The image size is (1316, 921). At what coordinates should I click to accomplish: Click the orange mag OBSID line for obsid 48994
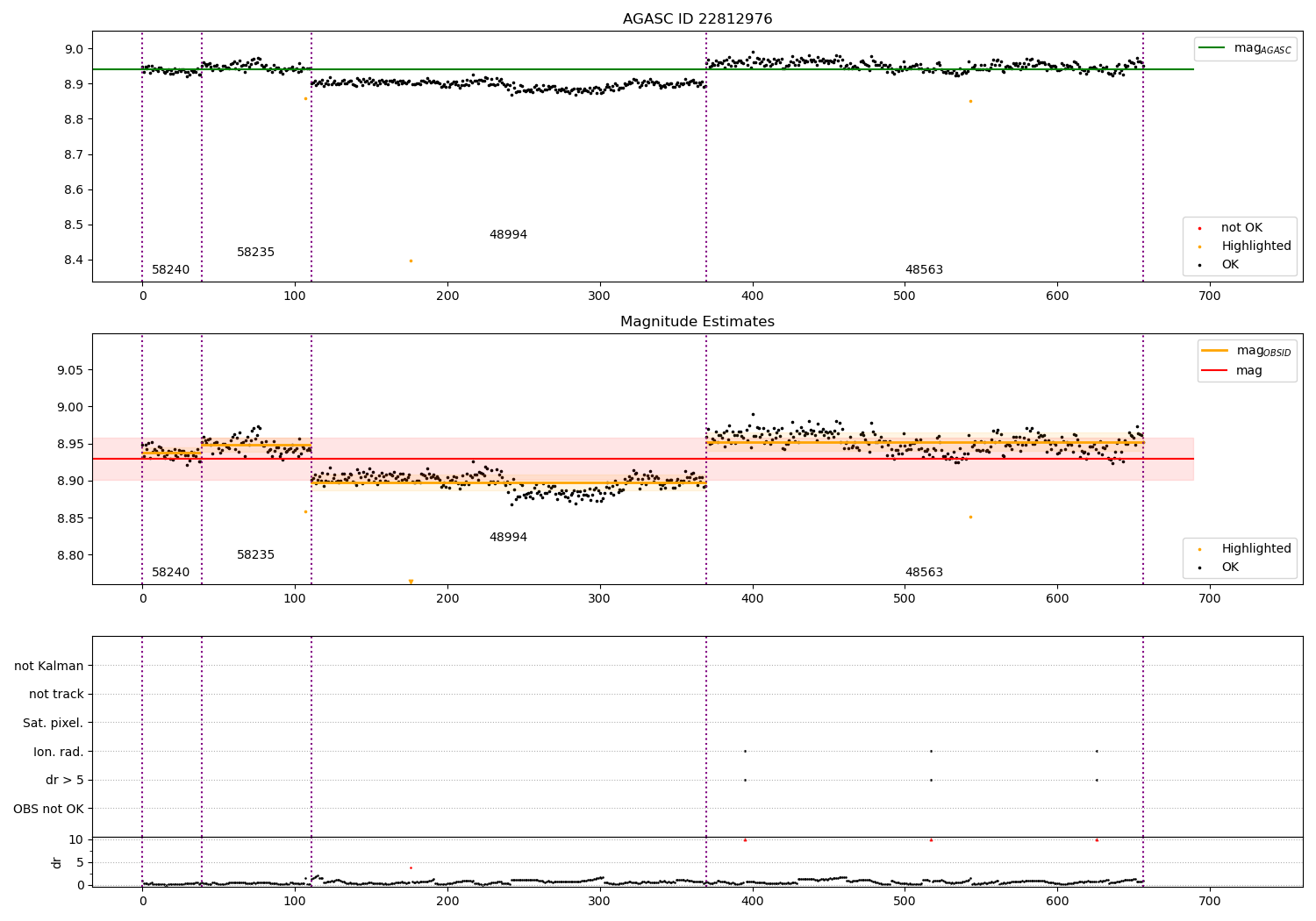point(509,482)
